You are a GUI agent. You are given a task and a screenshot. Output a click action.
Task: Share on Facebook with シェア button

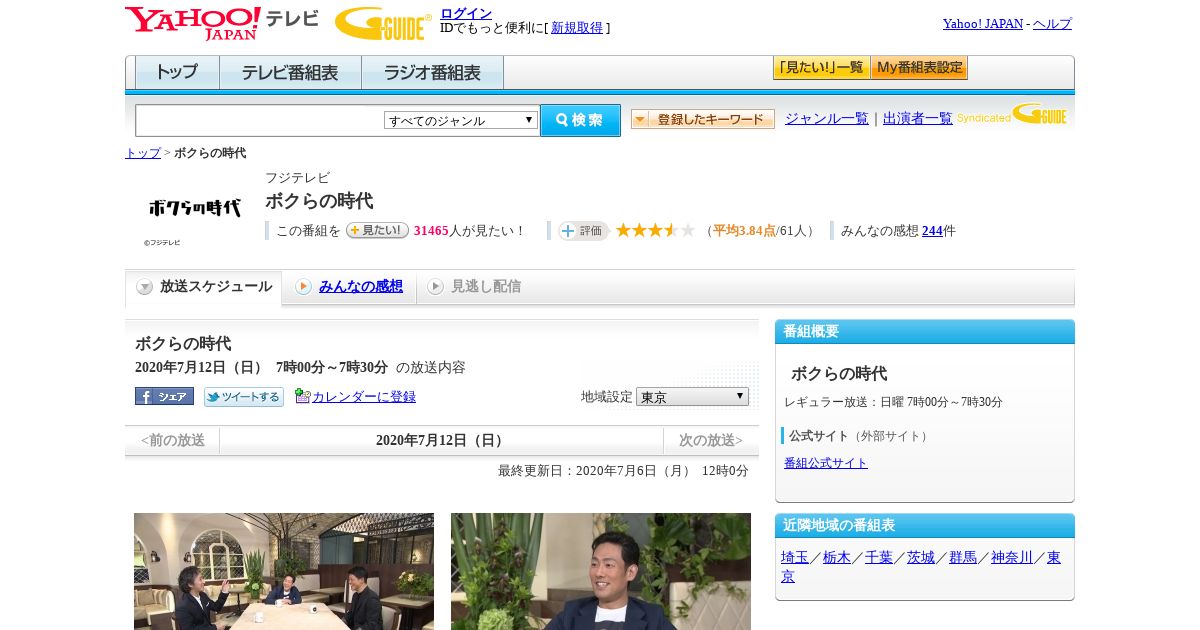click(164, 396)
